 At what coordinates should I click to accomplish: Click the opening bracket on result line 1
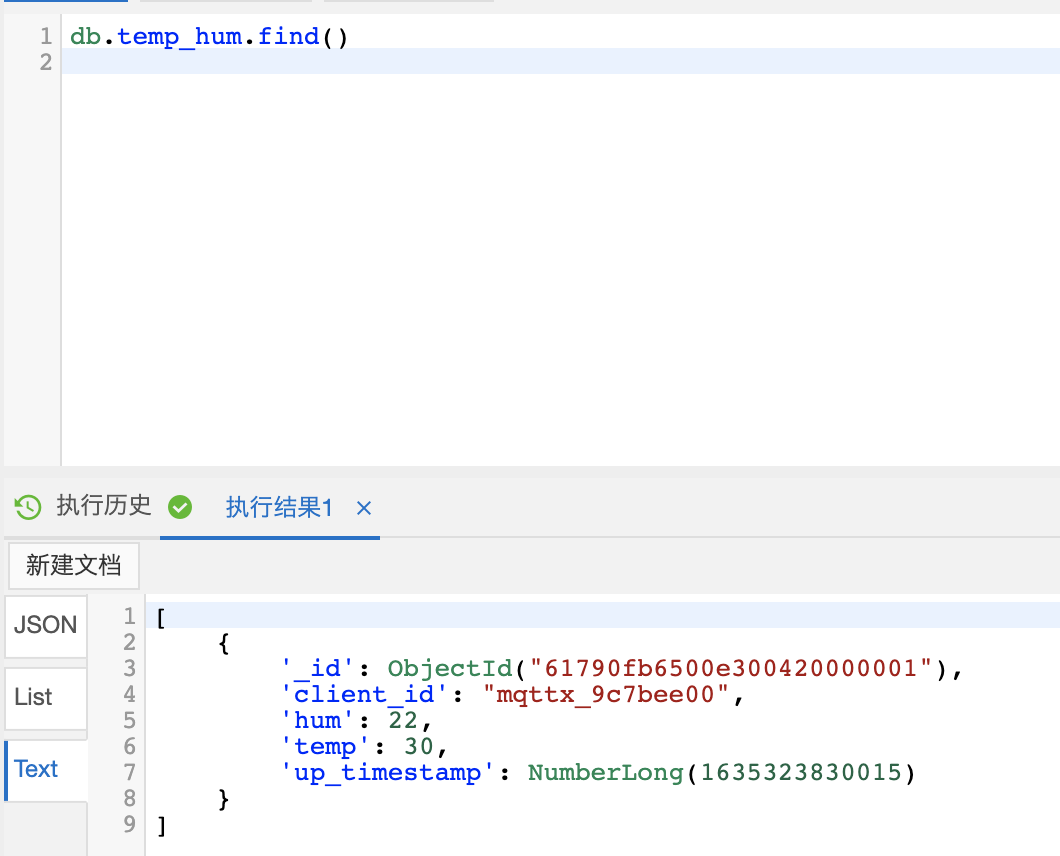161,617
